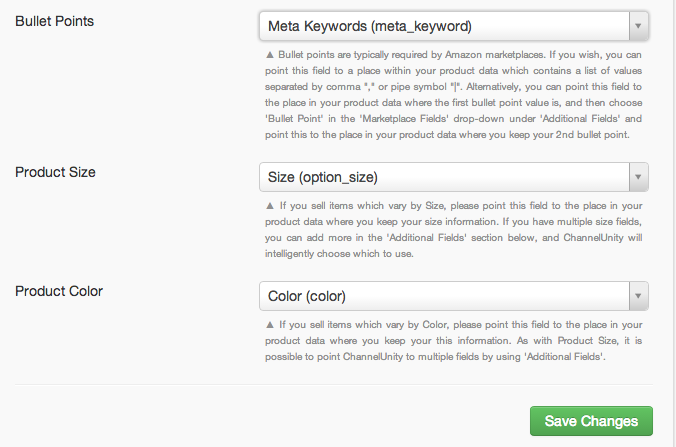Open the Bullet Points dropdown arrow
Image resolution: width=676 pixels, height=447 pixels.
(x=638, y=26)
